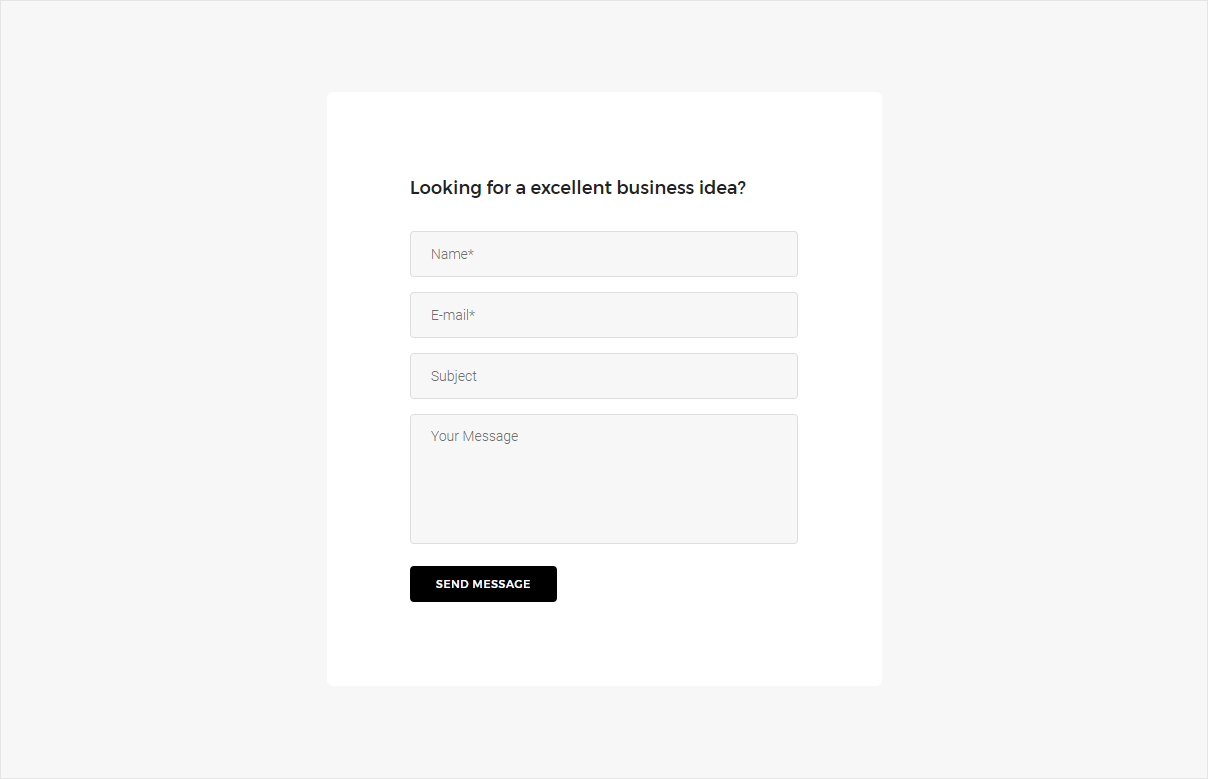Place cursor in the first form field
1208x779 pixels.
pos(603,254)
